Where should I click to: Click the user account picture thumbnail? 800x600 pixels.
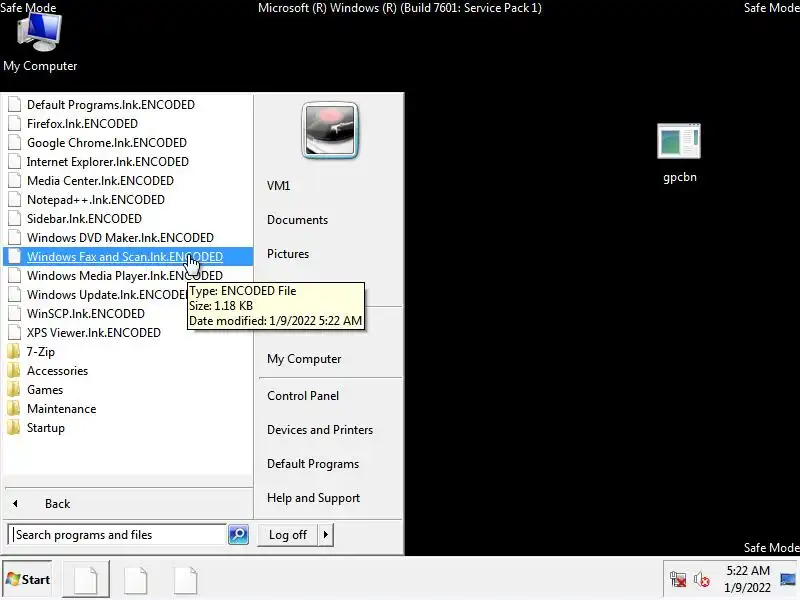click(x=330, y=130)
